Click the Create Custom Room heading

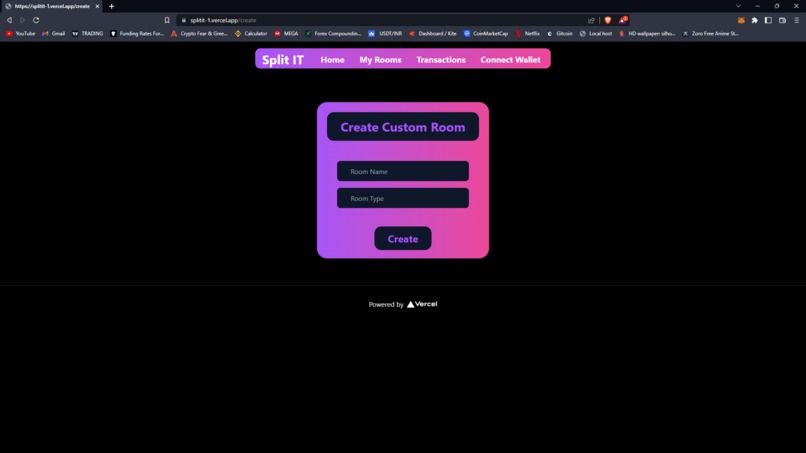[403, 127]
